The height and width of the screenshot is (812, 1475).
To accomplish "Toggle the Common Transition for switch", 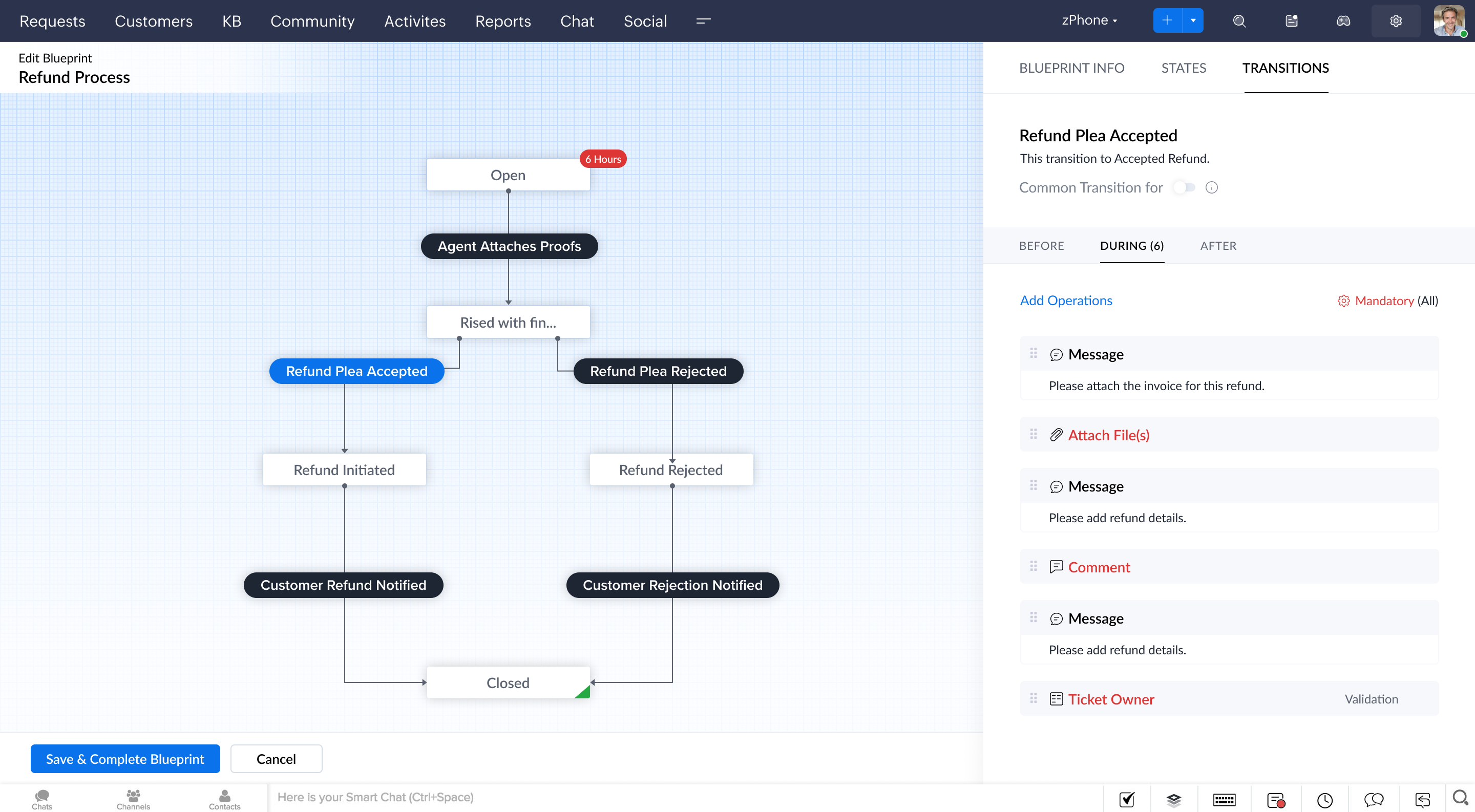I will [1184, 188].
